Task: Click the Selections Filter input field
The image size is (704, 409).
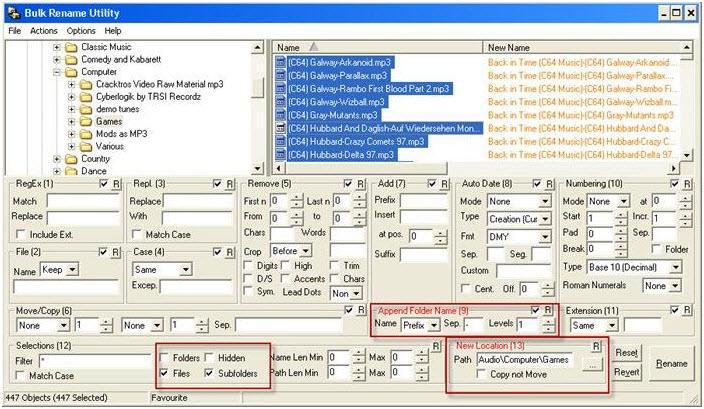Action: (95, 361)
